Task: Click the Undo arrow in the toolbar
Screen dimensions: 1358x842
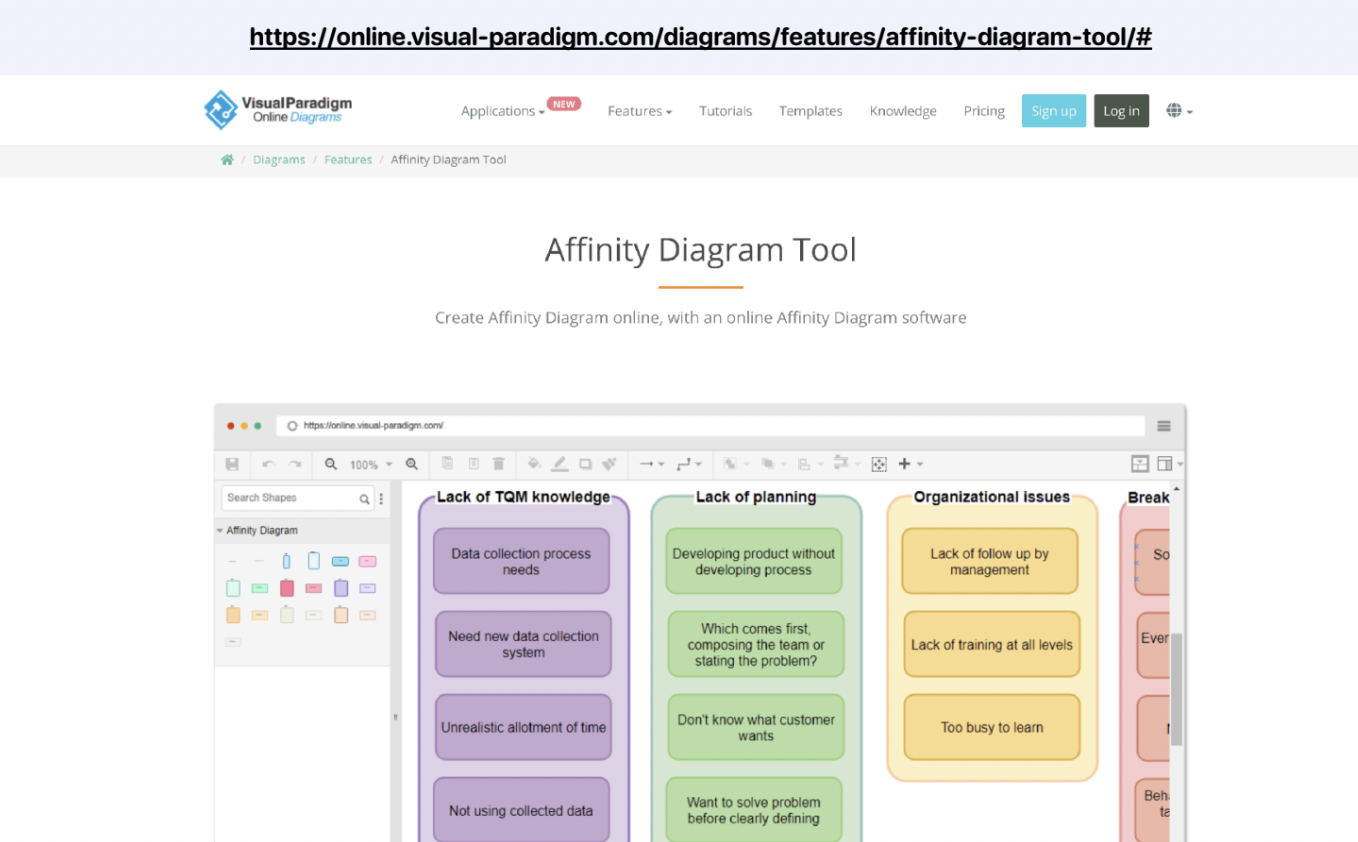Action: pyautogui.click(x=268, y=464)
